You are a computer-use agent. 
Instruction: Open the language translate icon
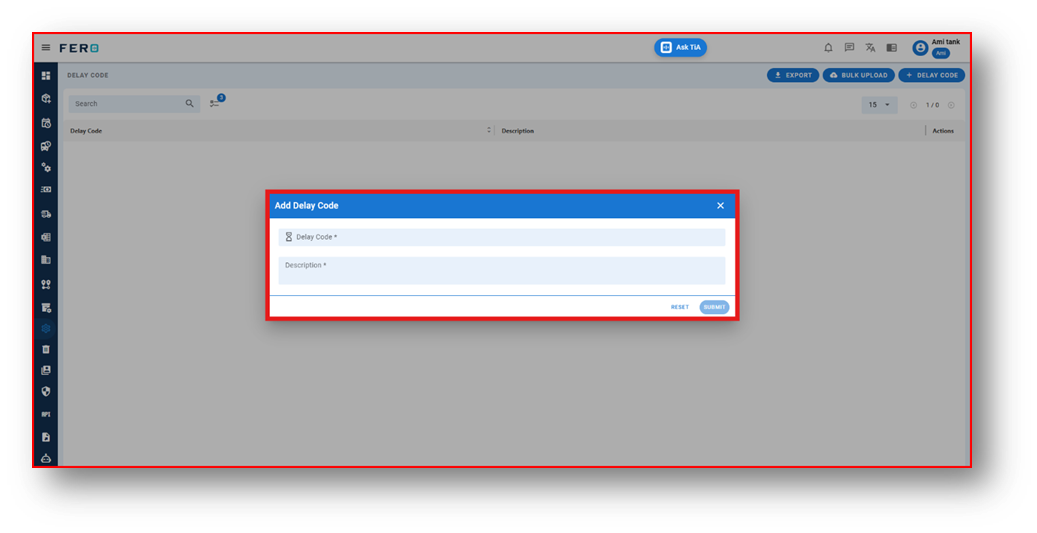[870, 48]
